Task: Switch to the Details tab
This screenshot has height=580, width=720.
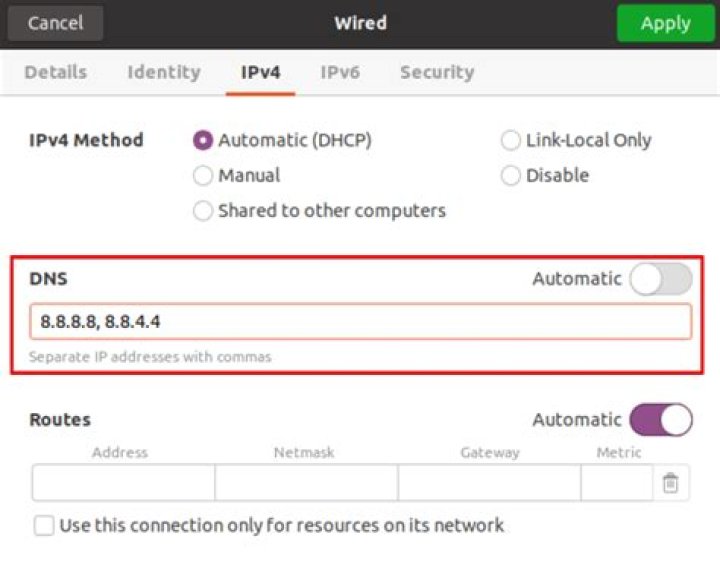Action: click(56, 73)
